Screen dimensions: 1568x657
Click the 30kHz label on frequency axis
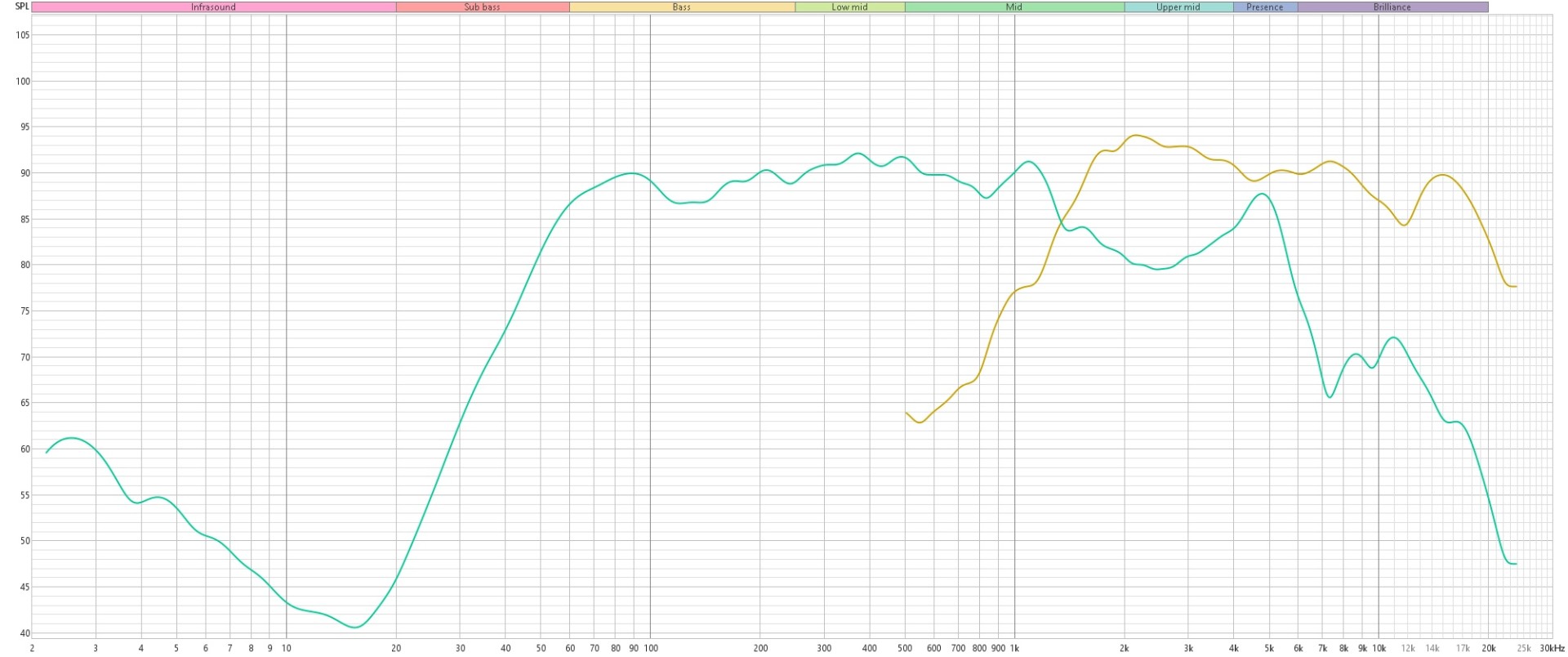[1552, 649]
